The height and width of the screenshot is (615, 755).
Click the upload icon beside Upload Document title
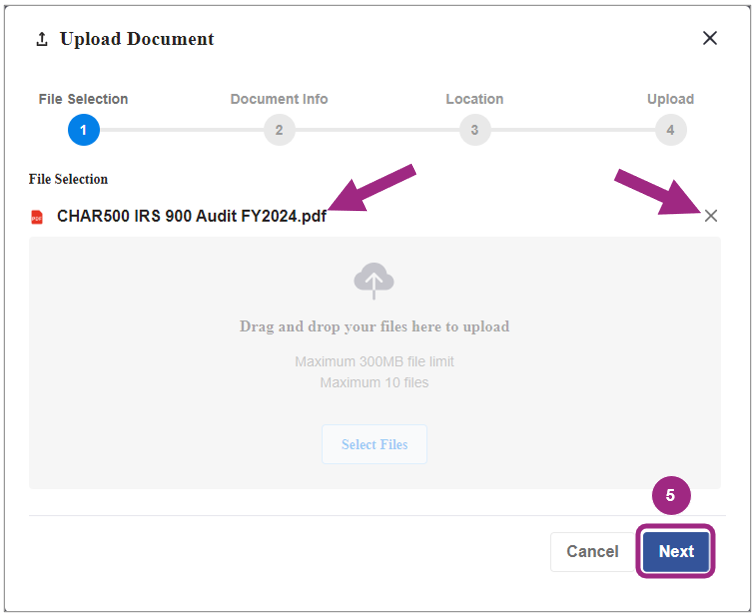coord(41,39)
